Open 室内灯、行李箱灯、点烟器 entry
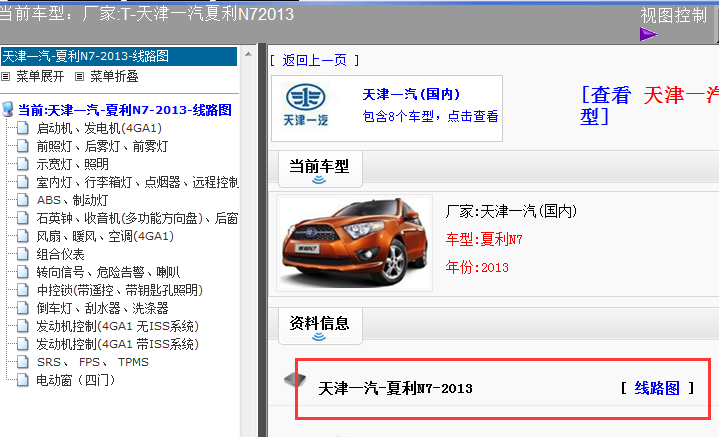 pyautogui.click(x=137, y=182)
